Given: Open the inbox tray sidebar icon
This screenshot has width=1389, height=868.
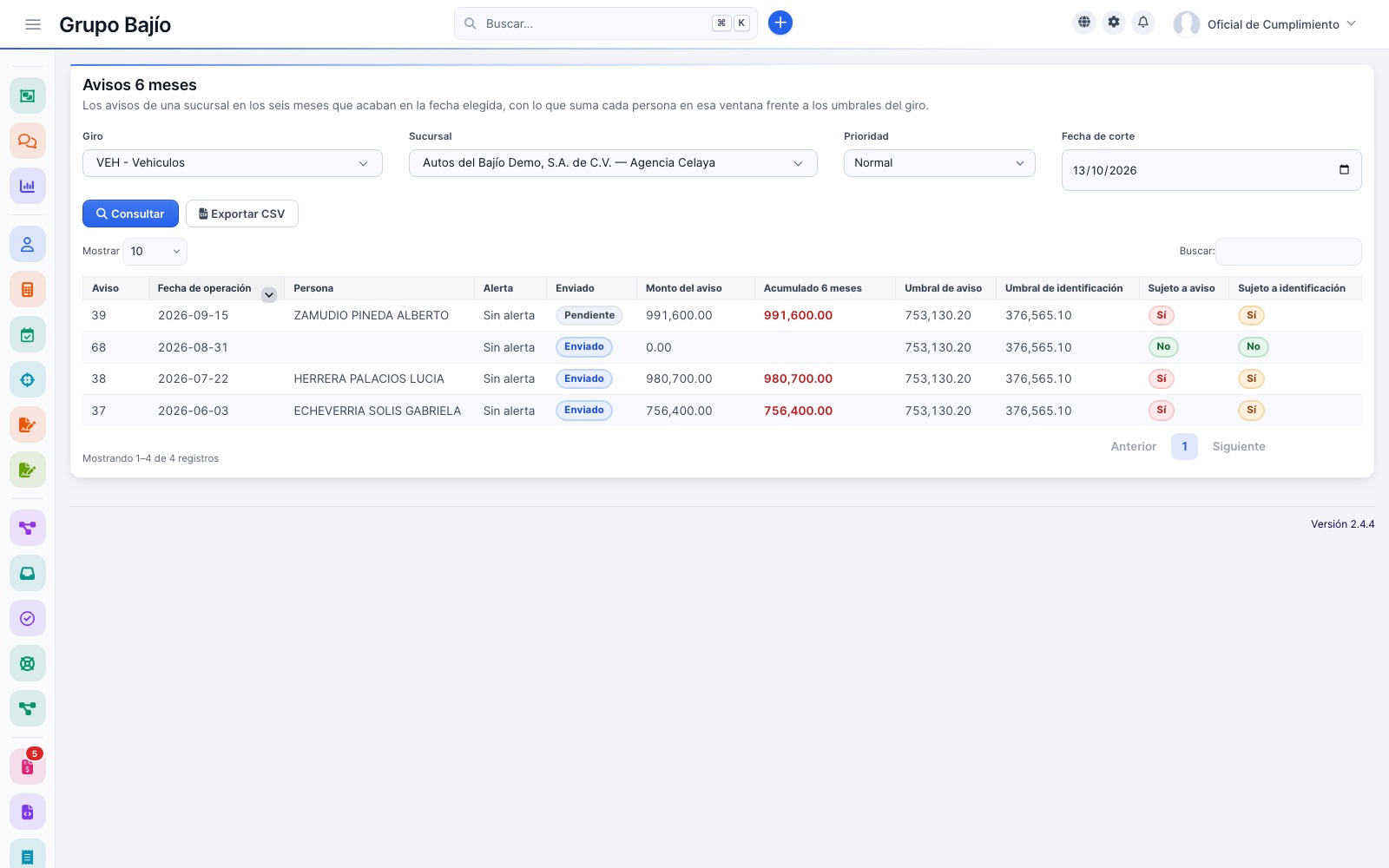Looking at the screenshot, I should [x=28, y=573].
